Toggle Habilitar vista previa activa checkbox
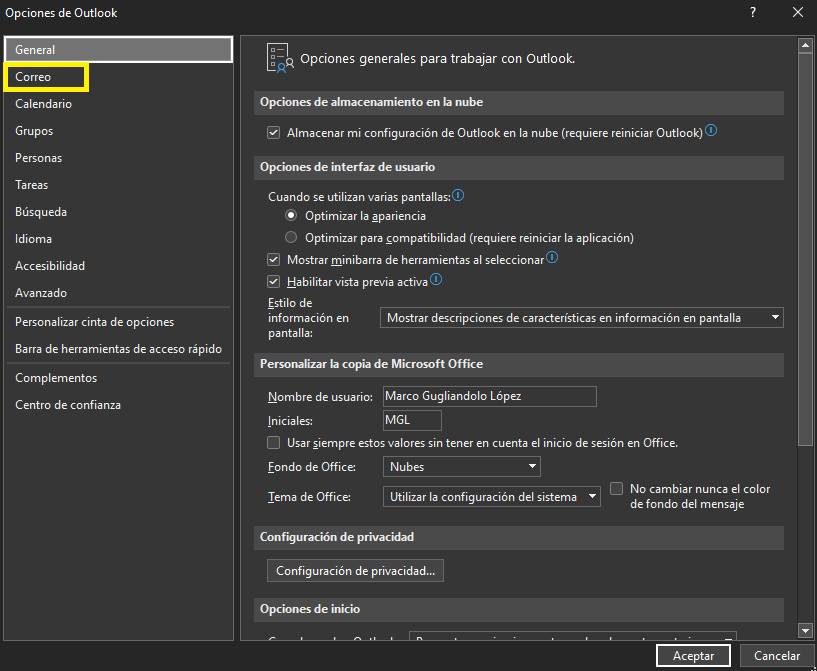Image resolution: width=817 pixels, height=671 pixels. [274, 282]
